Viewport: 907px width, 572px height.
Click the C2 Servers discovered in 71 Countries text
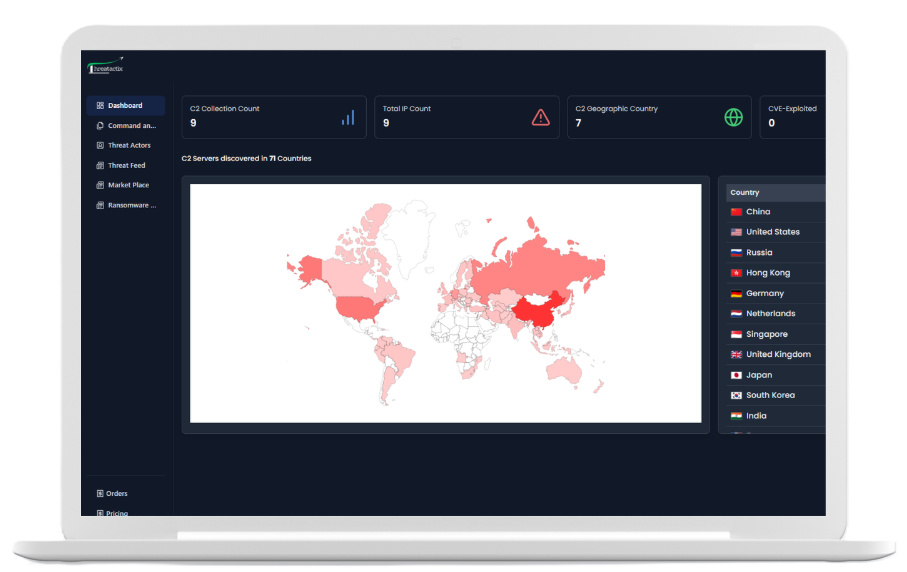(x=246, y=158)
